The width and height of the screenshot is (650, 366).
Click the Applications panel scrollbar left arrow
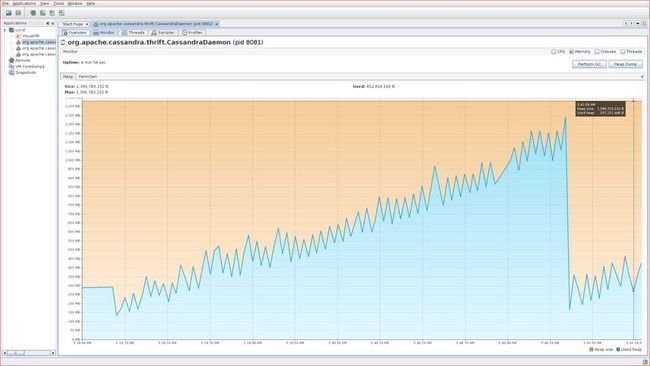(x=5, y=353)
